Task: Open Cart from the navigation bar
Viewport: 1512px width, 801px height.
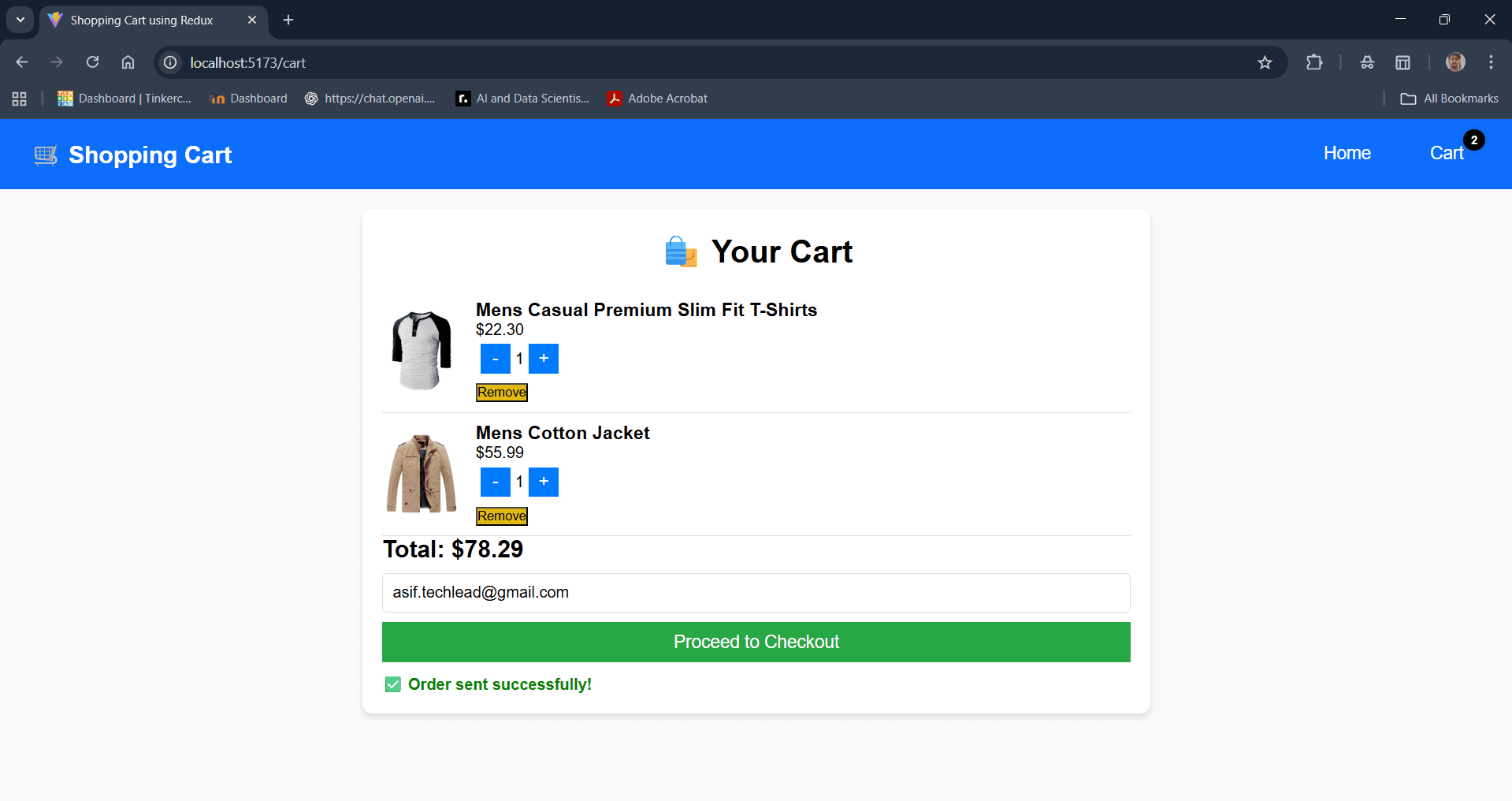Action: [1446, 153]
